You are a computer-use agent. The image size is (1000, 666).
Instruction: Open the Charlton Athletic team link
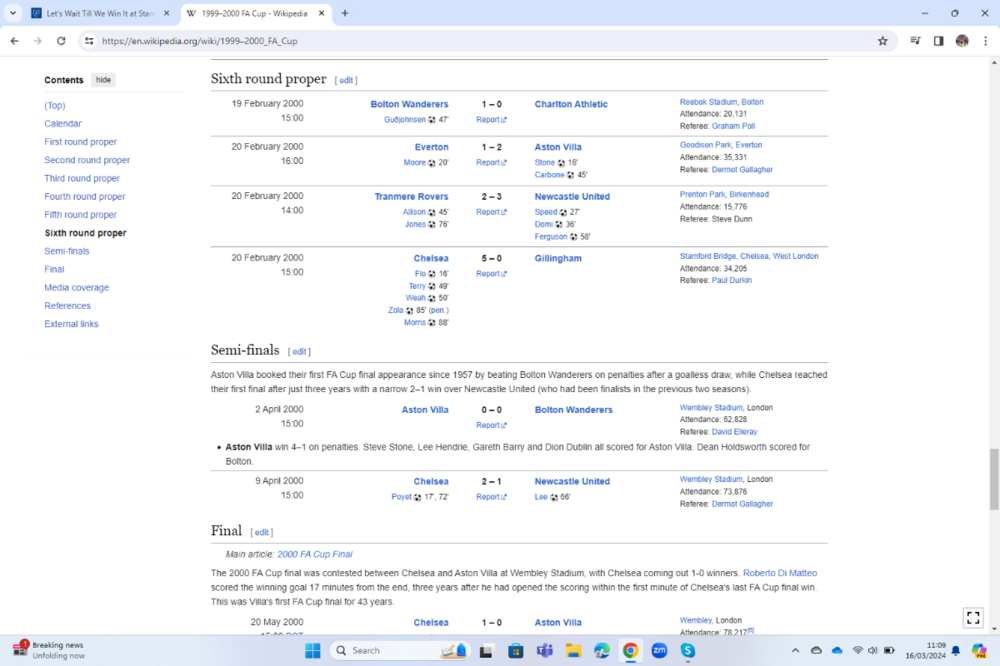pyautogui.click(x=571, y=104)
